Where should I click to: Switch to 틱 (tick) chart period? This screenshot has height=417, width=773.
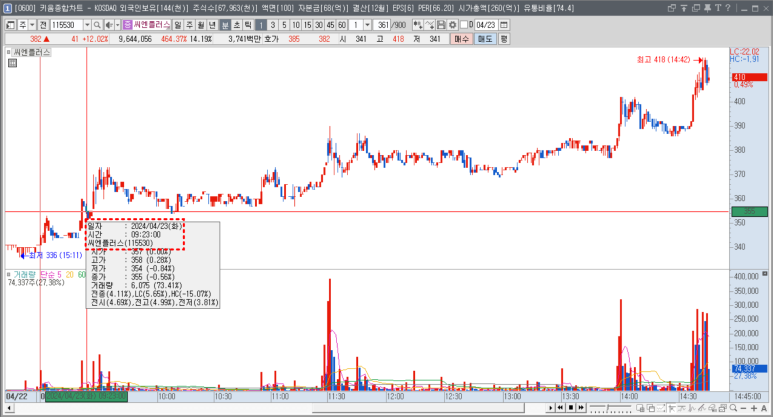tap(248, 25)
